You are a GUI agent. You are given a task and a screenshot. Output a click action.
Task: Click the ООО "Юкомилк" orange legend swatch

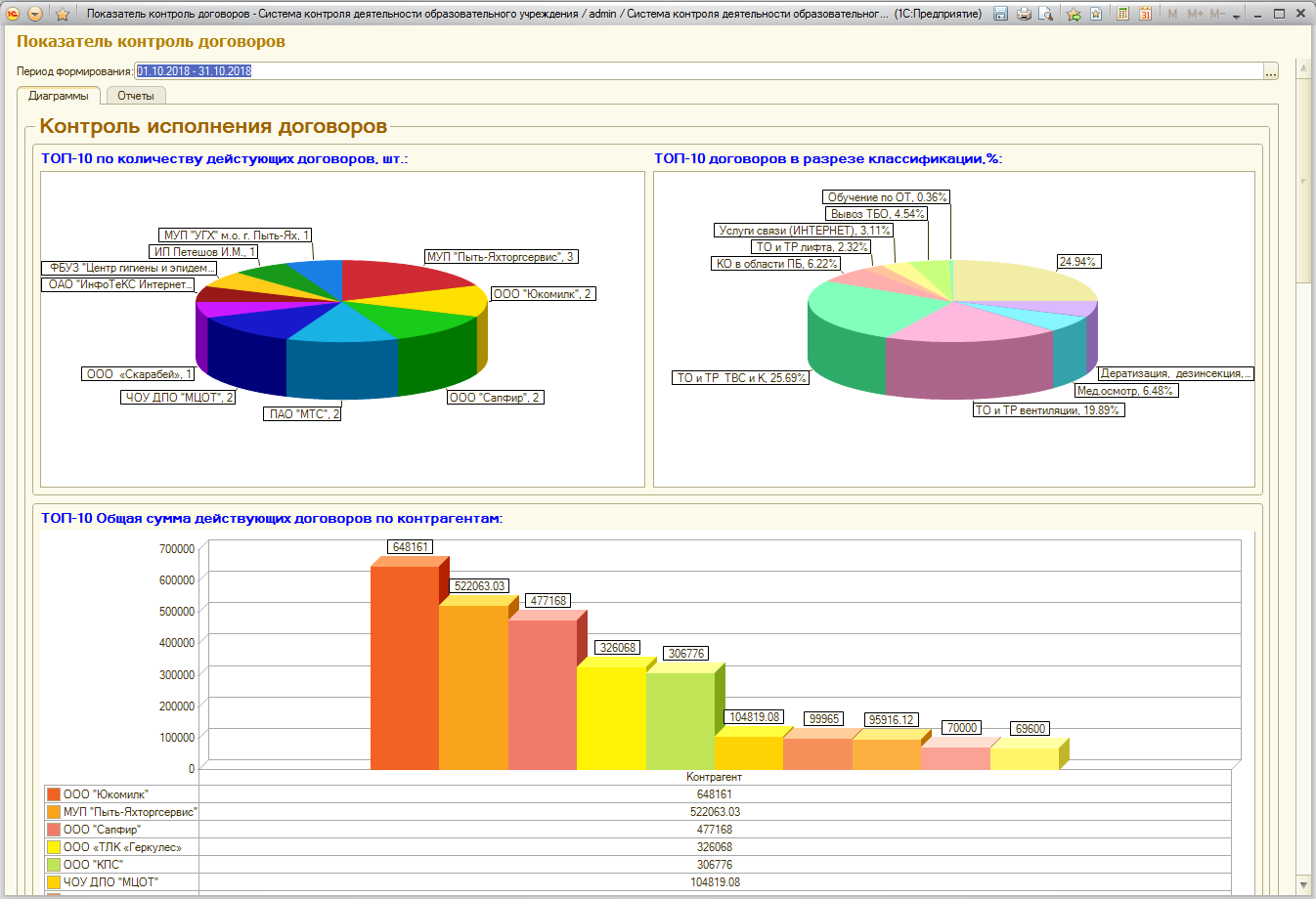coord(54,794)
